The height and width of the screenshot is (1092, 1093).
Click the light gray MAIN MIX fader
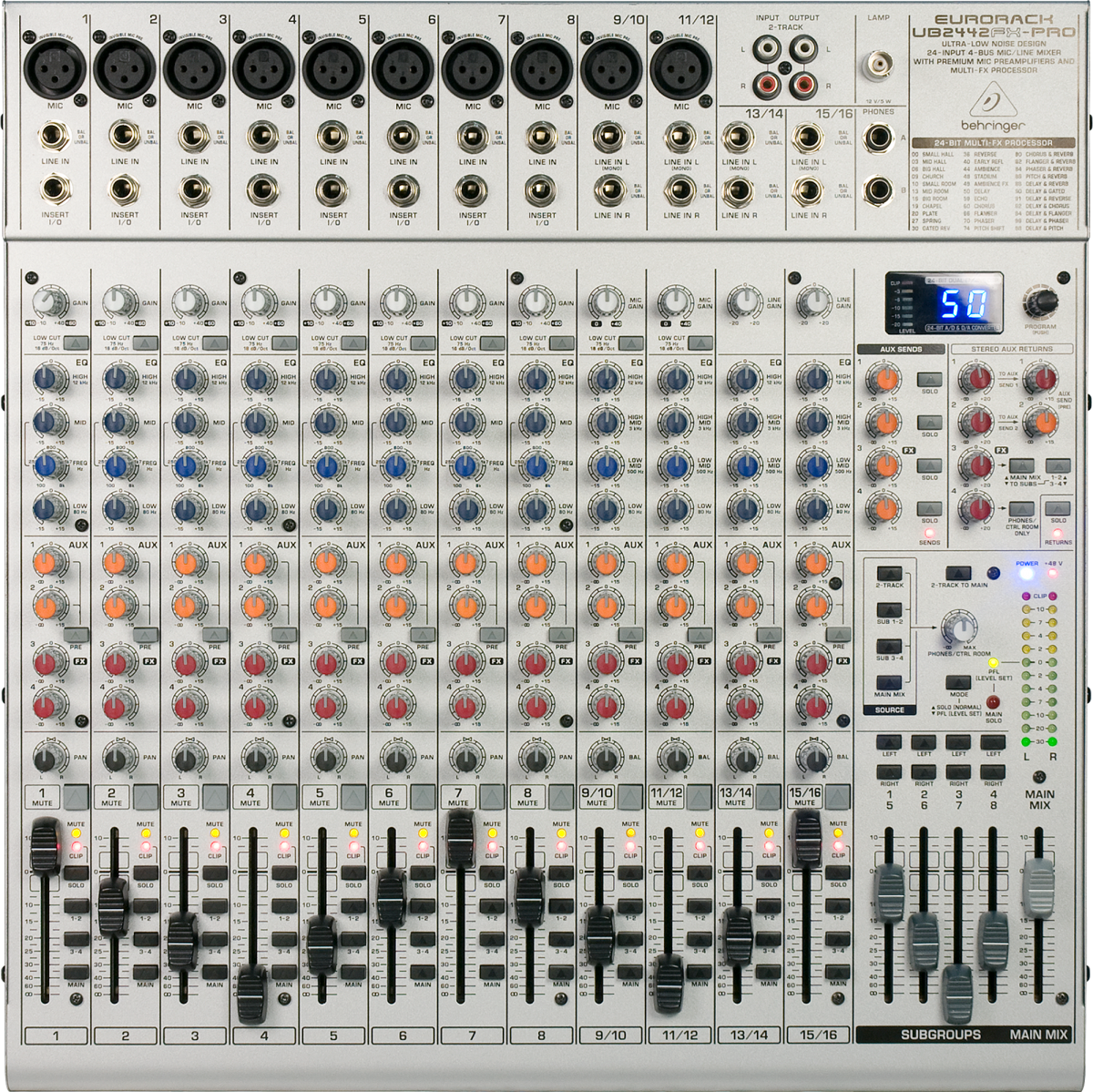coord(1038,884)
